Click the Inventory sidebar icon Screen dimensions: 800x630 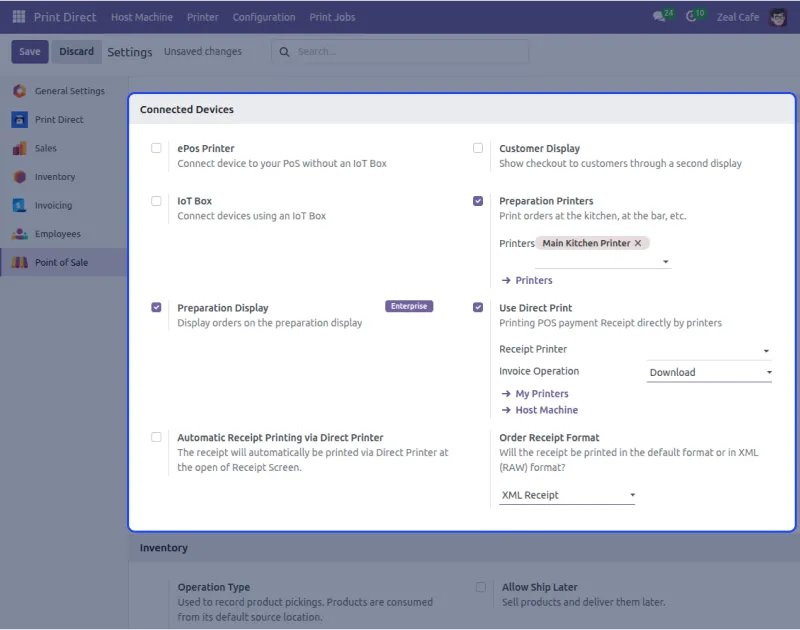click(19, 177)
